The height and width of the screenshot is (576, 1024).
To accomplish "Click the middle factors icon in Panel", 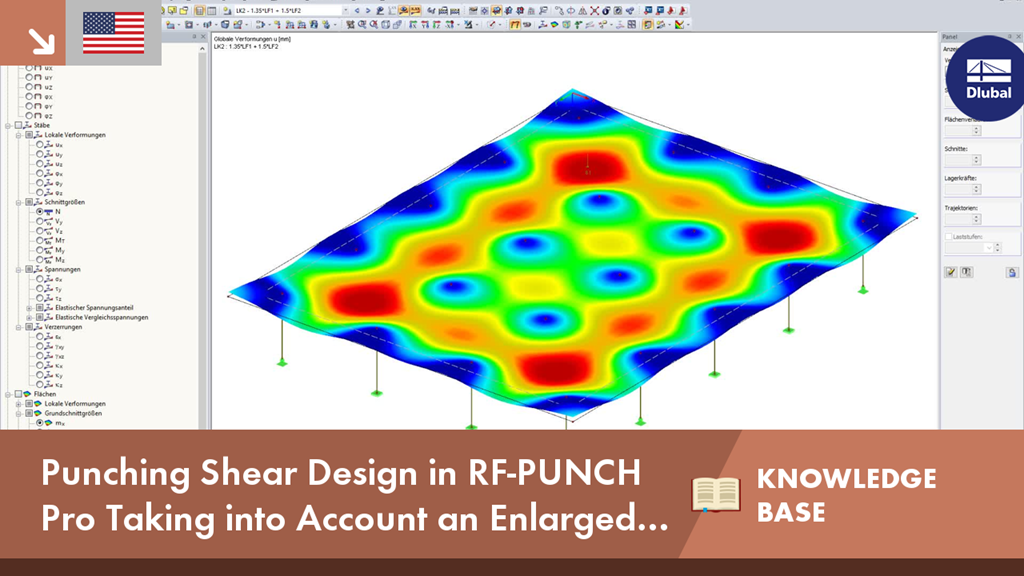I will point(967,272).
